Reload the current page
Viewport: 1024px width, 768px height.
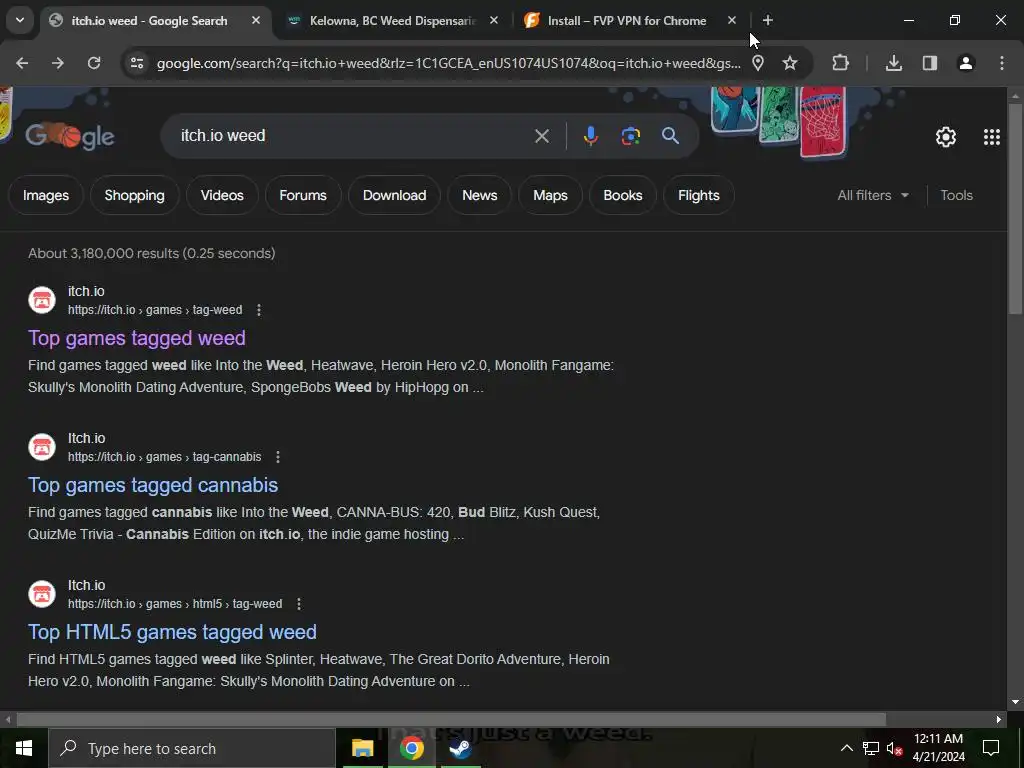[x=94, y=63]
